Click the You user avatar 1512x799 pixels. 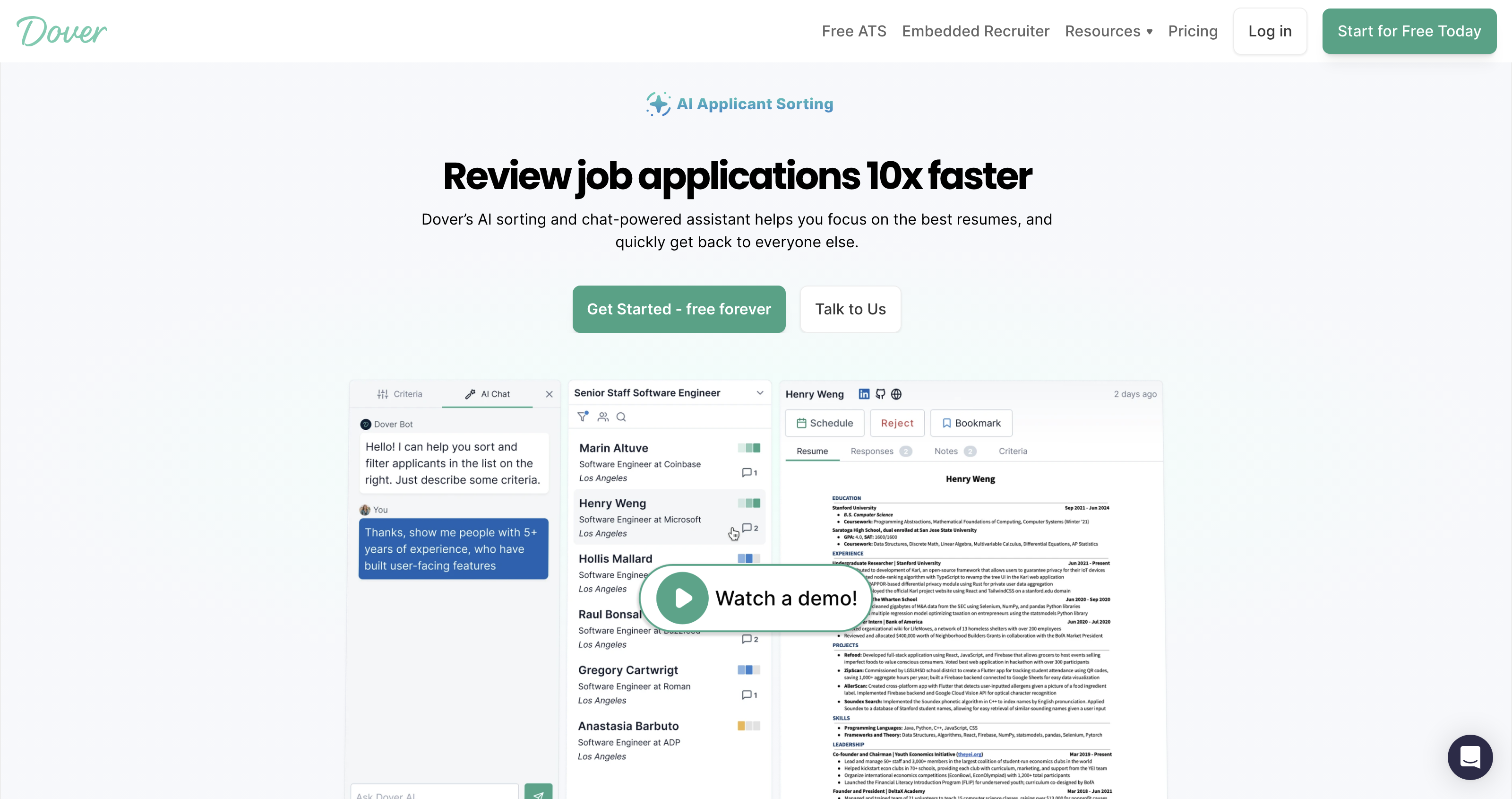coord(365,510)
